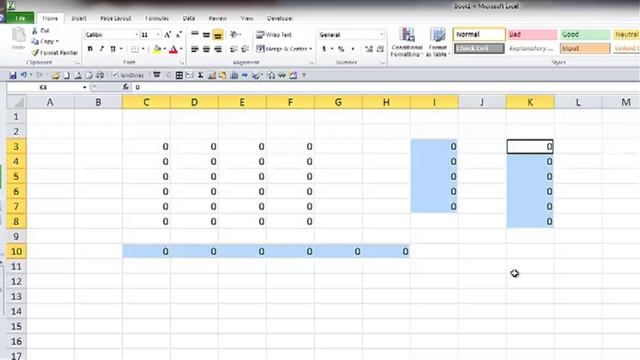
Task: Select row 9 header
Action: pos(16,236)
